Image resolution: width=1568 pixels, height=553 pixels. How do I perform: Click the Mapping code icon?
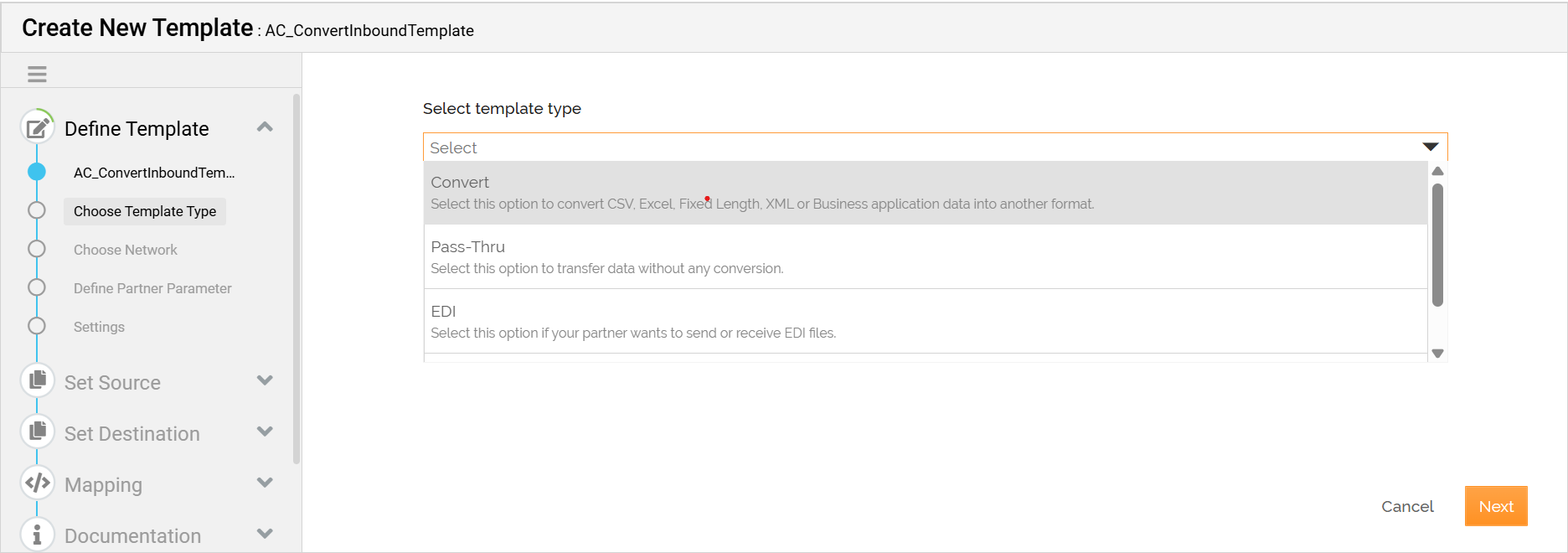click(x=37, y=483)
